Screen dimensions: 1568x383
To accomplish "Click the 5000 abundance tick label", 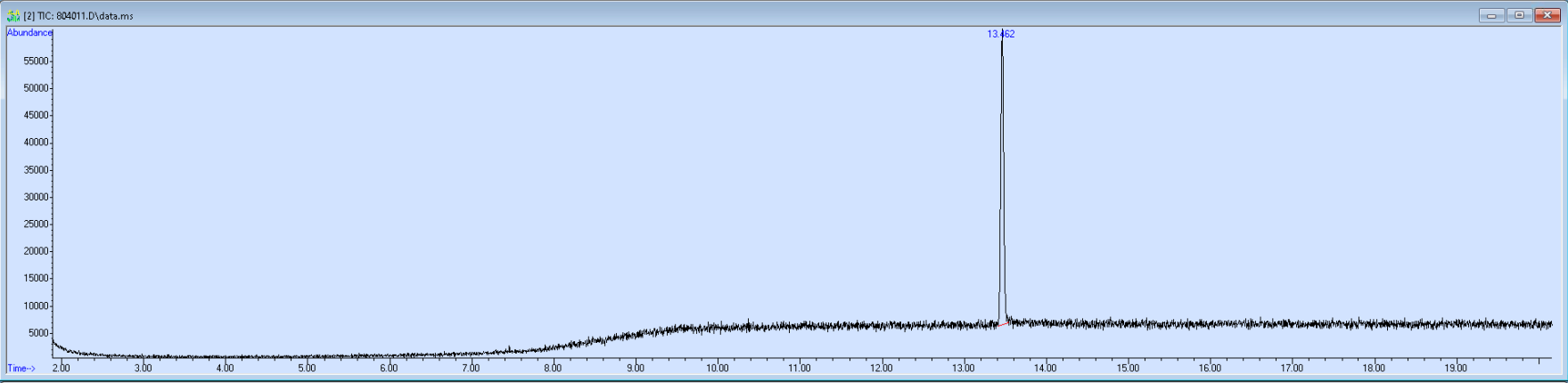I will pyautogui.click(x=38, y=333).
